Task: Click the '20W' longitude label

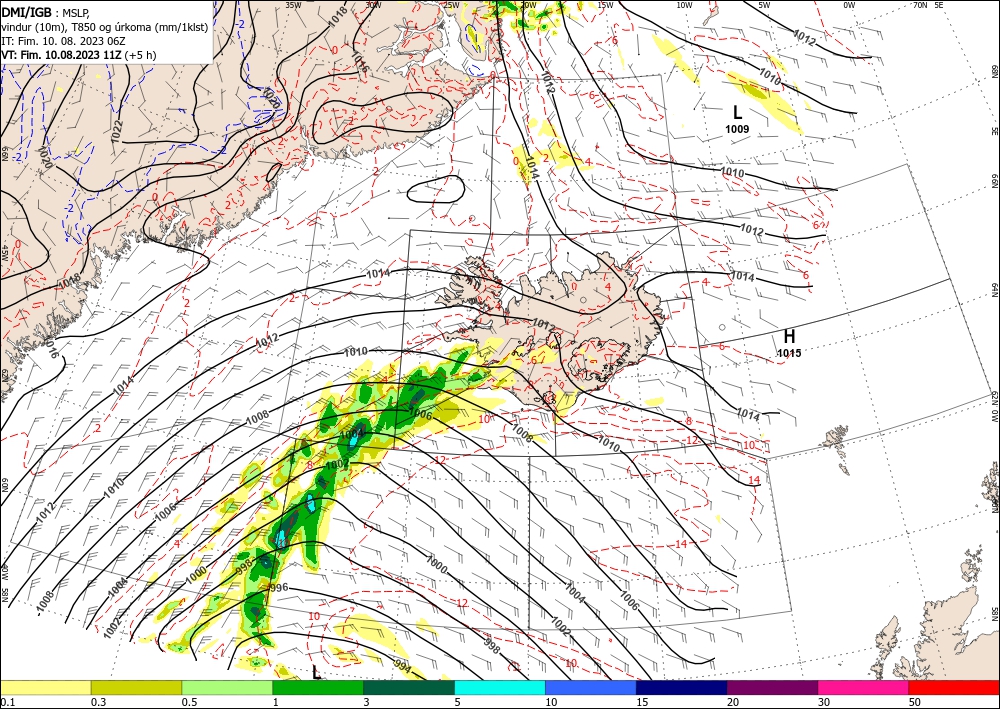Action: [529, 5]
